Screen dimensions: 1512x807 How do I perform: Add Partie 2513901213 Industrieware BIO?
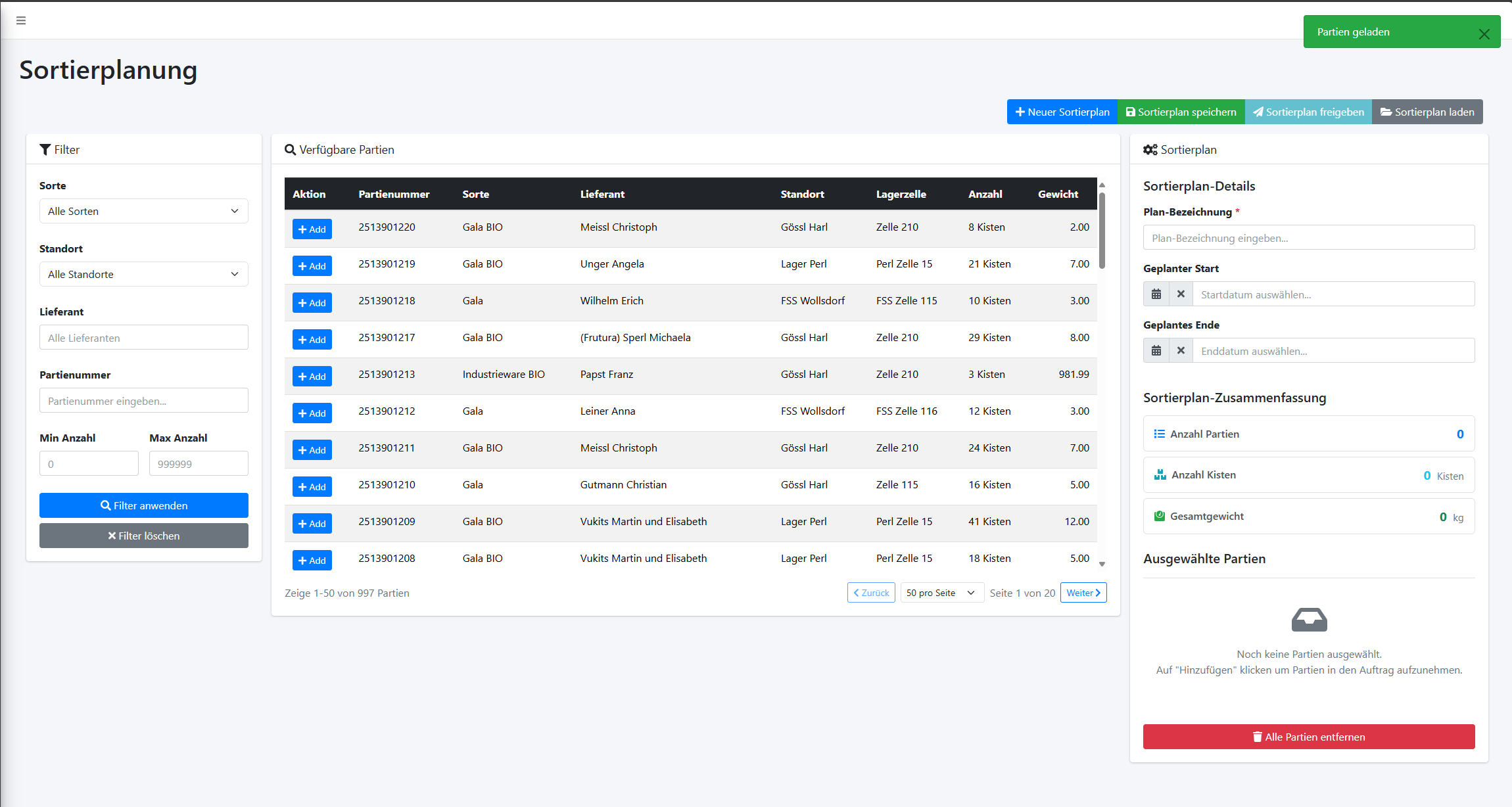312,377
